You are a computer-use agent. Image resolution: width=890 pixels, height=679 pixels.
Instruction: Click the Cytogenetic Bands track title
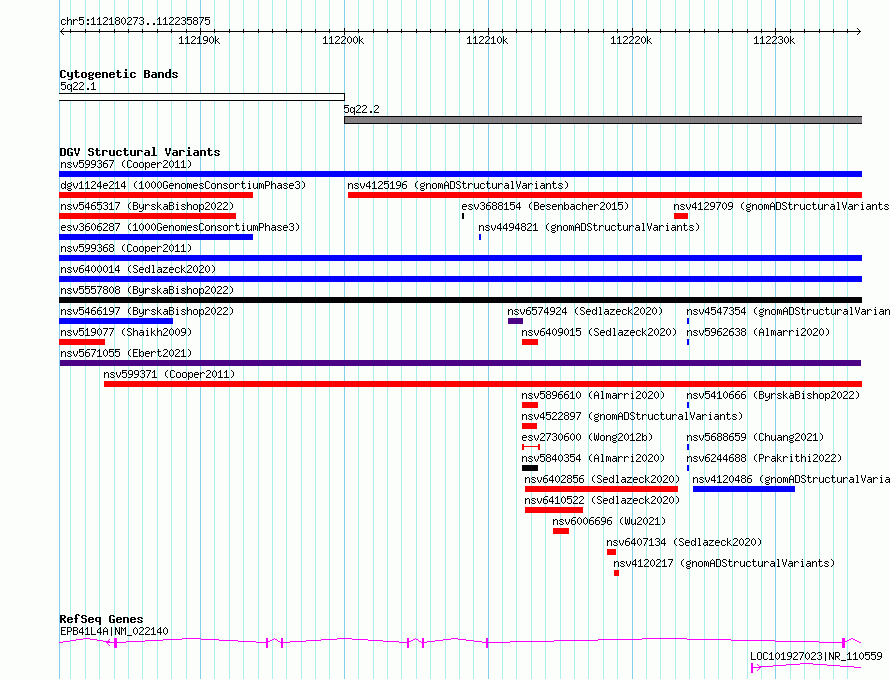[x=119, y=74]
